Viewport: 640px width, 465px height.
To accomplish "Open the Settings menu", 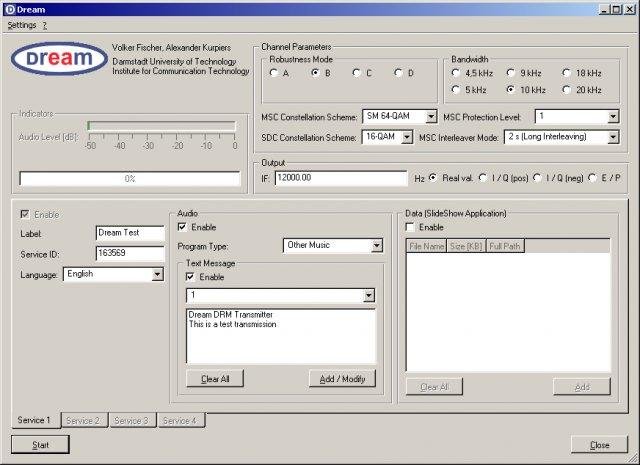I will 22,25.
